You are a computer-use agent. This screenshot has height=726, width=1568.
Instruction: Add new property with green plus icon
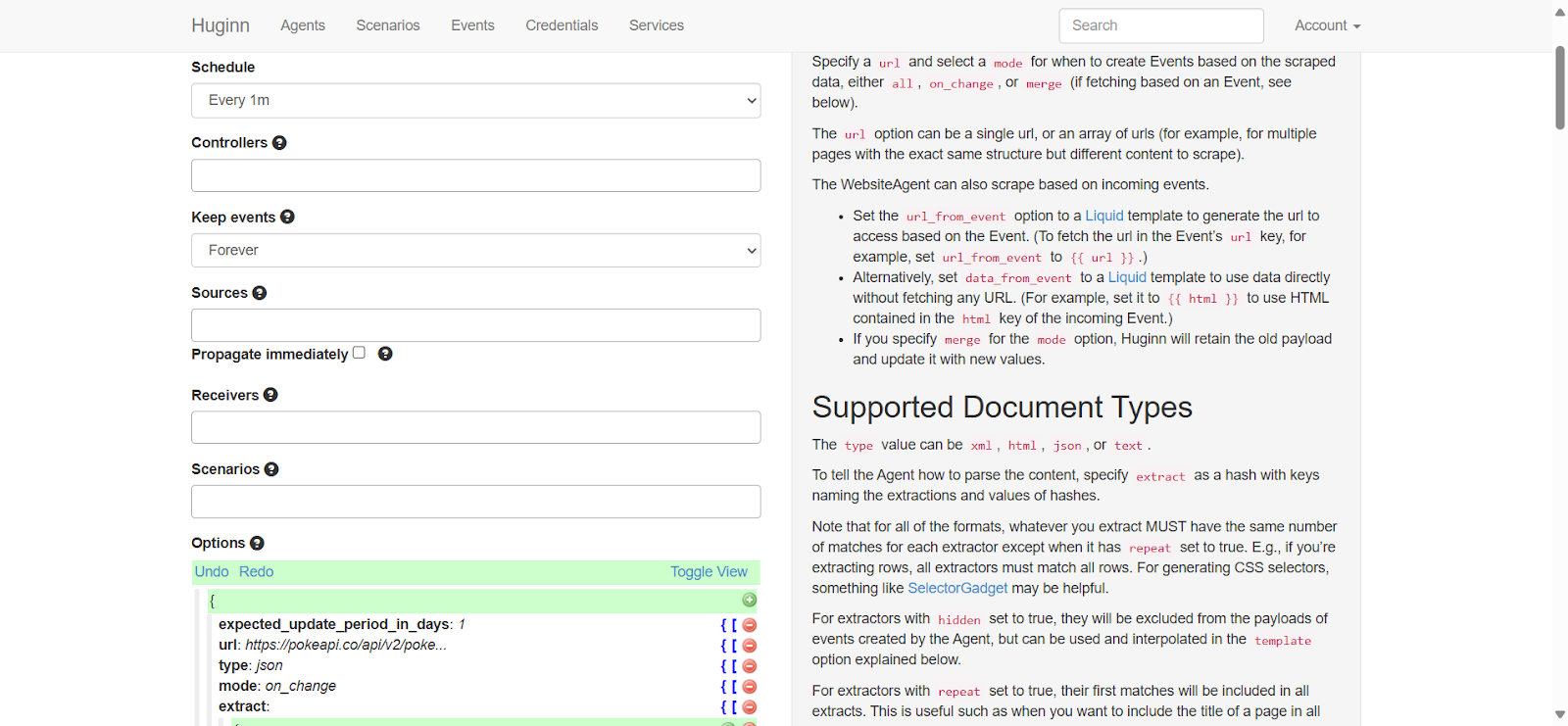[750, 600]
